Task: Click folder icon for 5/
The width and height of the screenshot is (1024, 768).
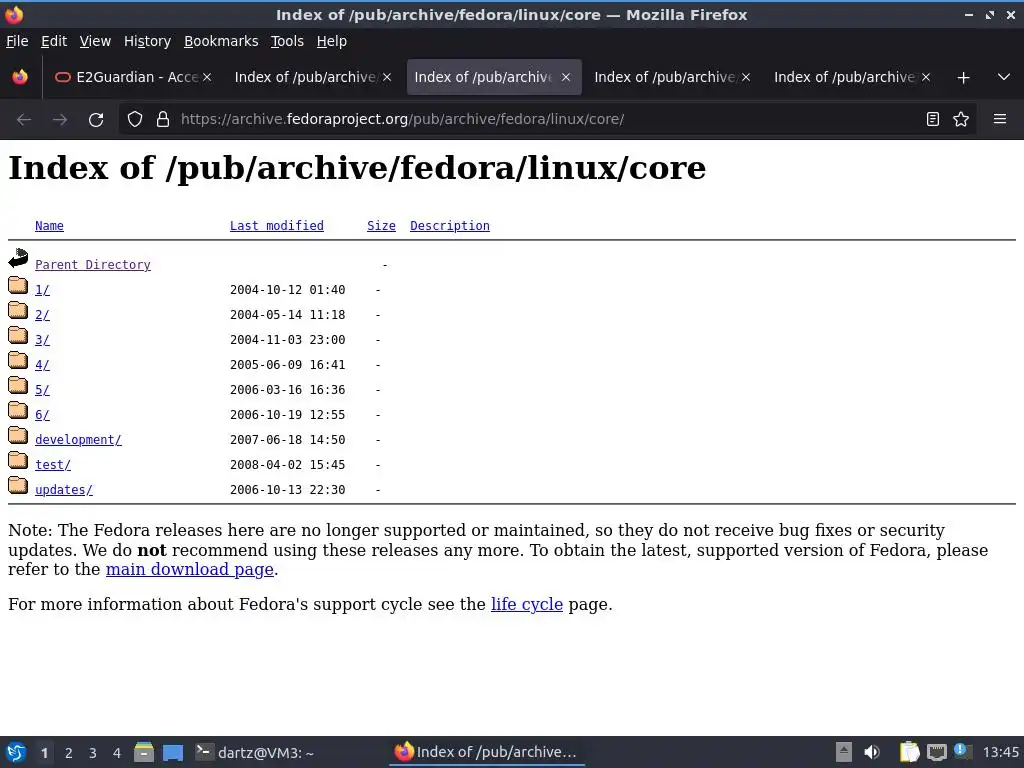Action: (18, 385)
